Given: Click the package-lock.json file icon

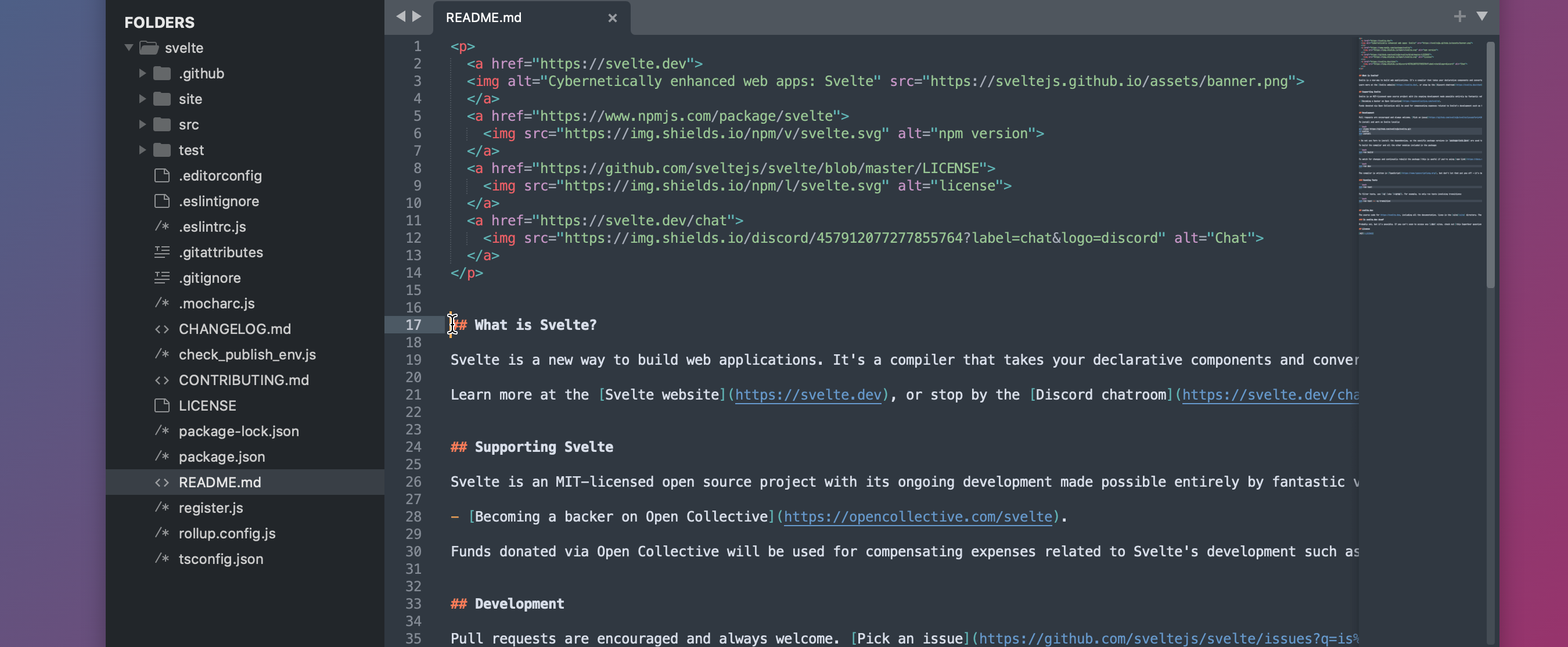Looking at the screenshot, I should pos(162,431).
